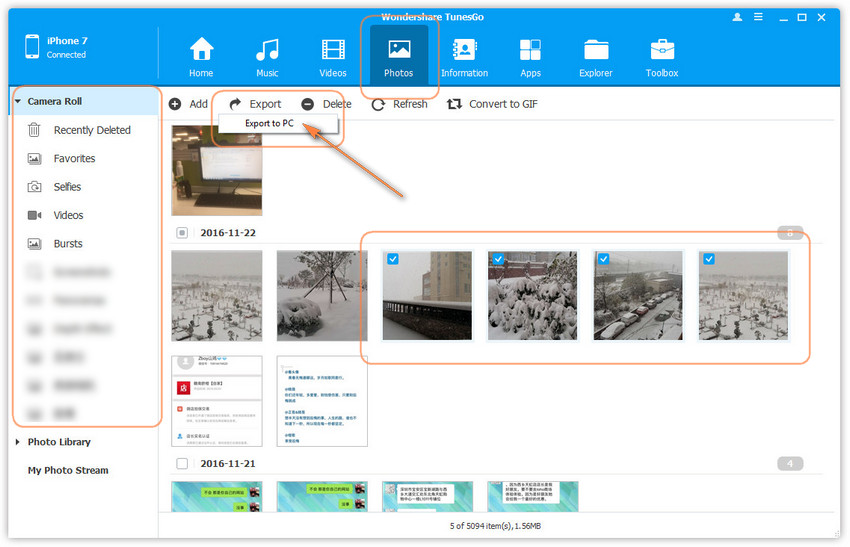
Task: Go to the Music section icon
Action: click(267, 50)
